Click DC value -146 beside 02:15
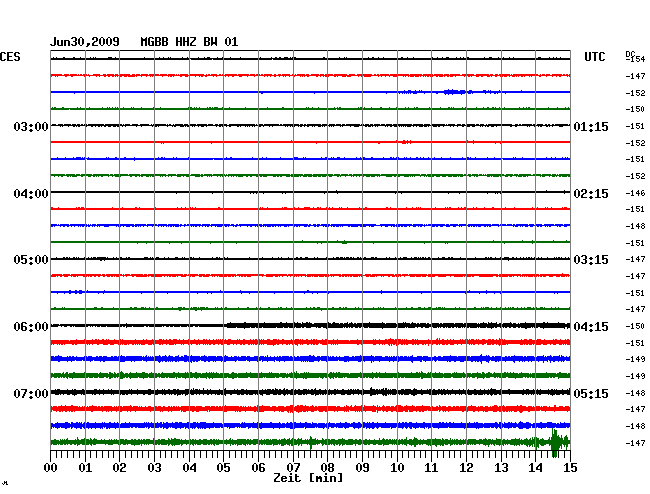This screenshot has height=494, width=650. point(635,193)
